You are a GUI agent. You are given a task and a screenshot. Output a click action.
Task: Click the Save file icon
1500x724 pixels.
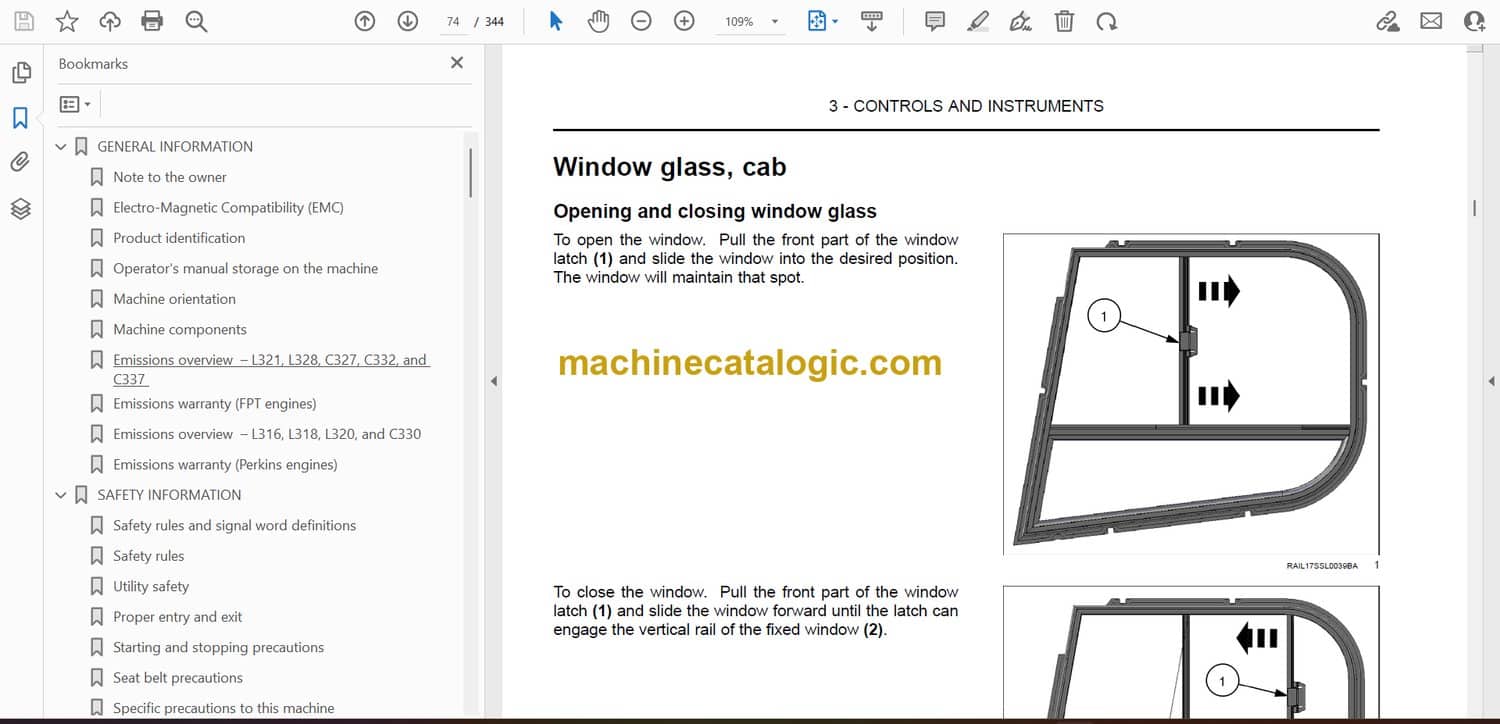(24, 21)
